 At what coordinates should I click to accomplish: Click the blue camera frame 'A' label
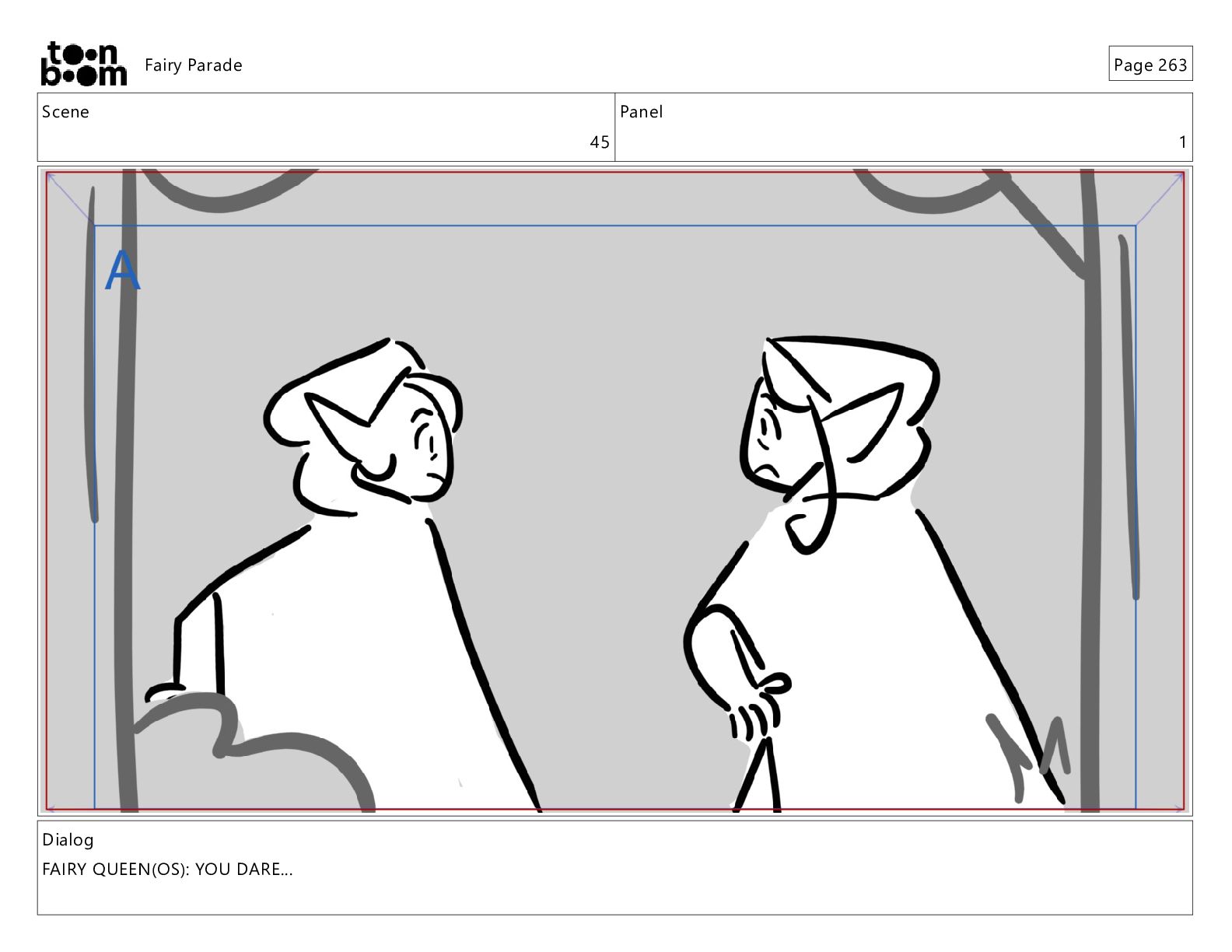pos(122,271)
